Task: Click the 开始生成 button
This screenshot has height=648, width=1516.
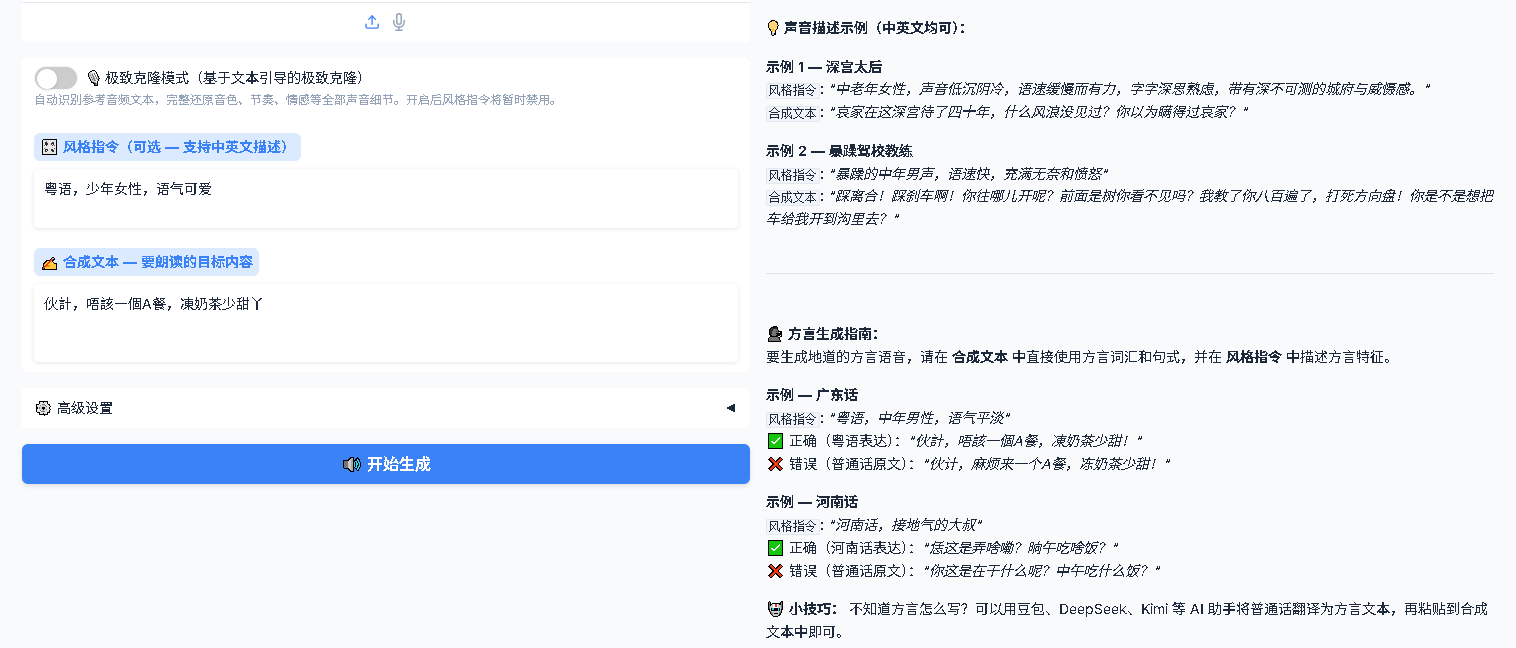Action: 386,464
